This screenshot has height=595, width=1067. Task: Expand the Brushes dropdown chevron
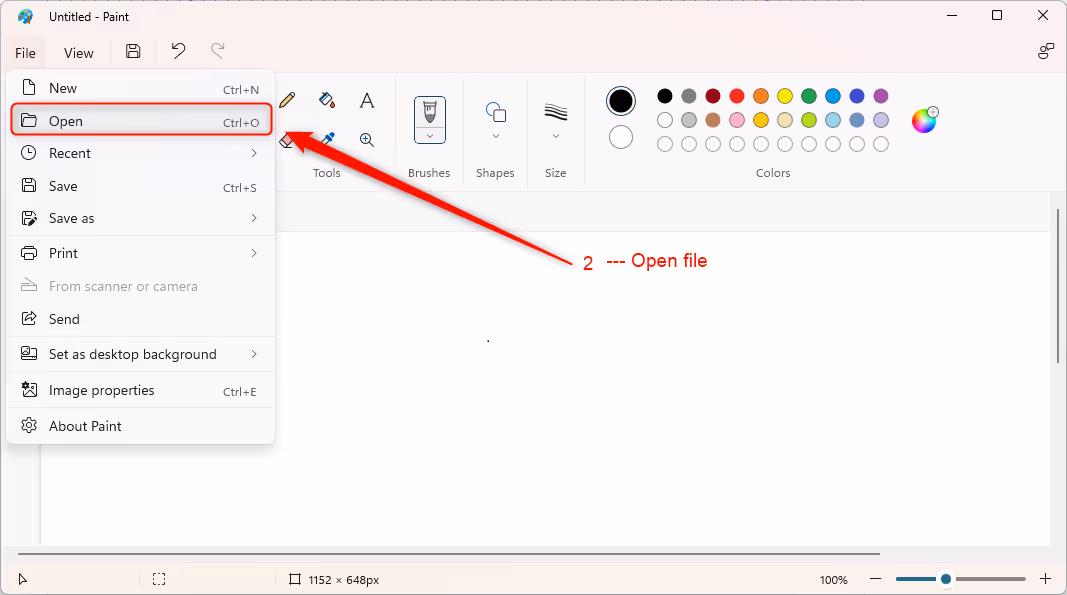(429, 136)
